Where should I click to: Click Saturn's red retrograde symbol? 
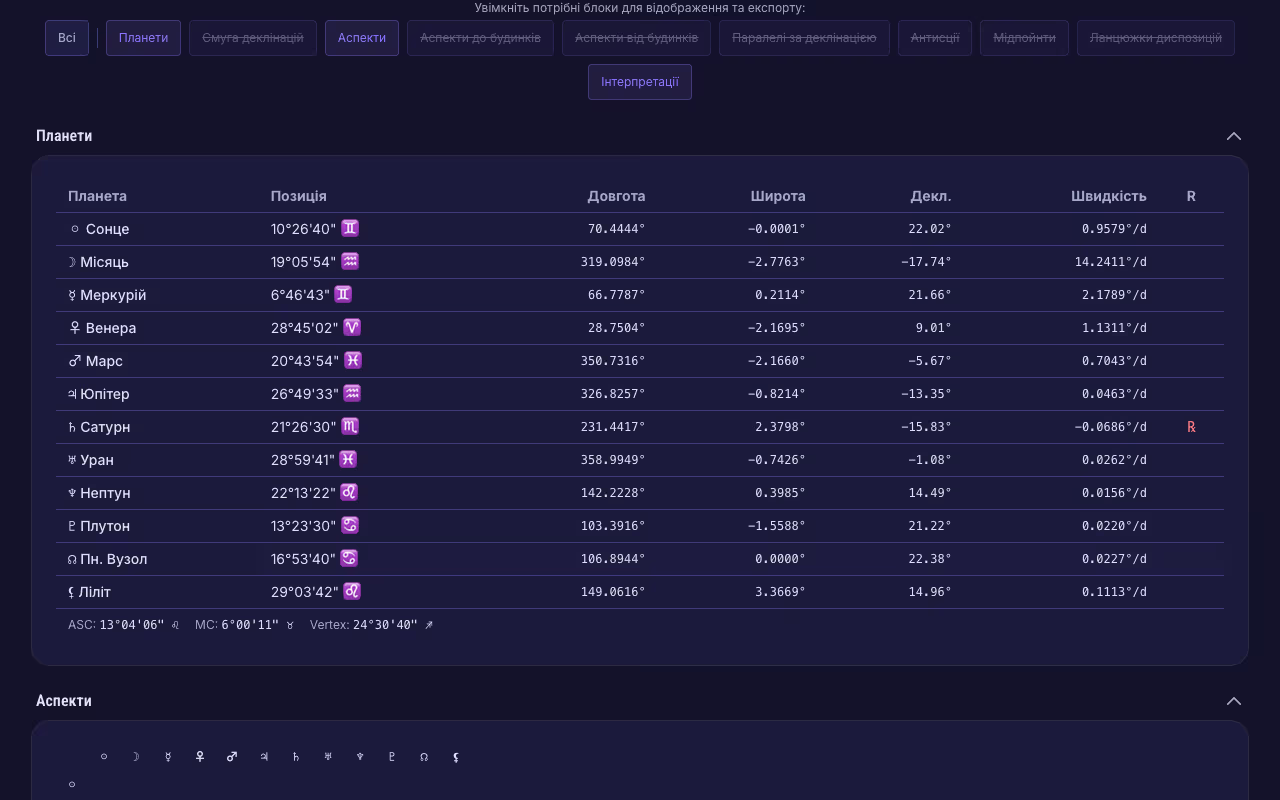click(x=1191, y=427)
